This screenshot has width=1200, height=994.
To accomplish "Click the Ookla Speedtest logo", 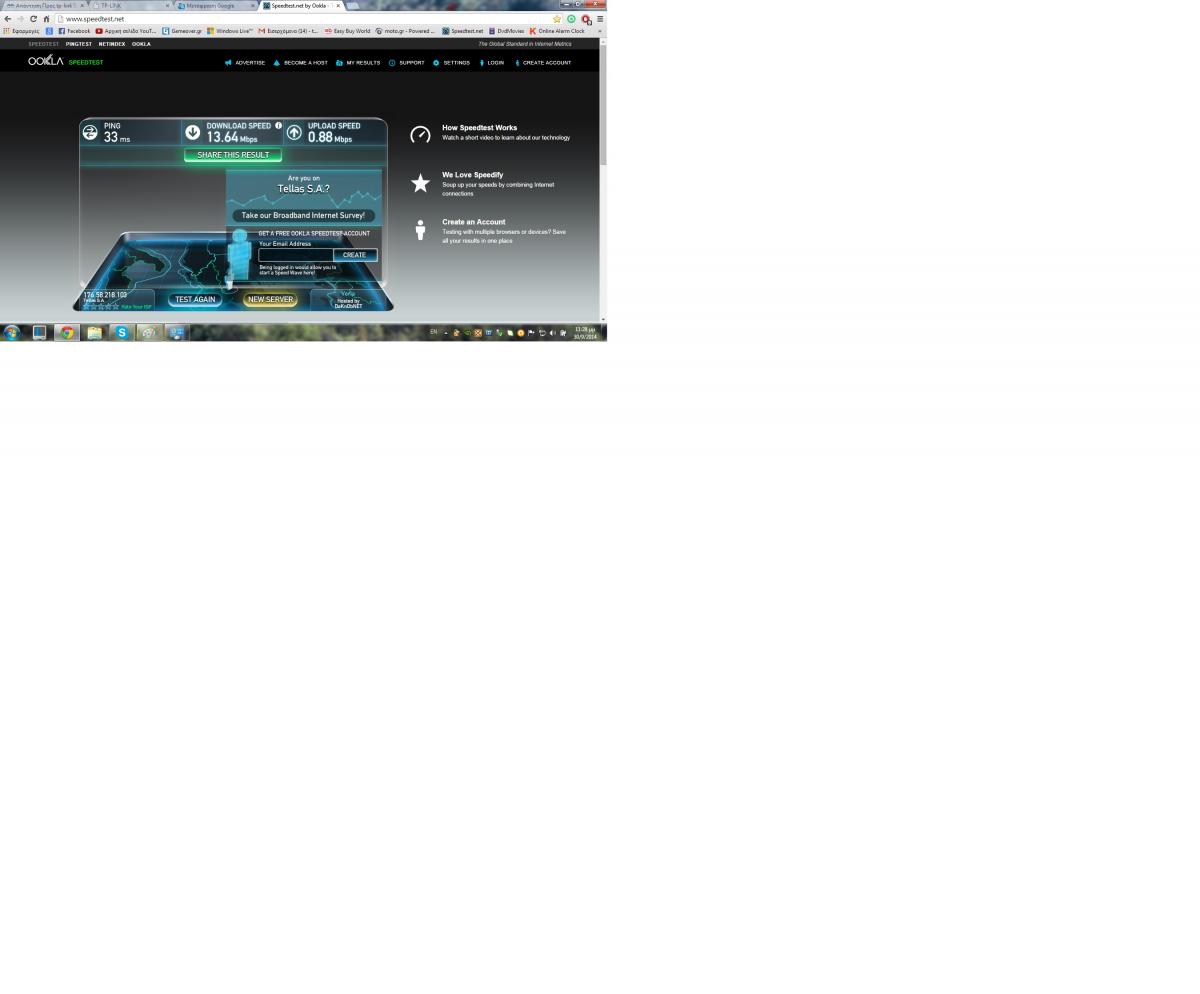I will click(x=65, y=62).
